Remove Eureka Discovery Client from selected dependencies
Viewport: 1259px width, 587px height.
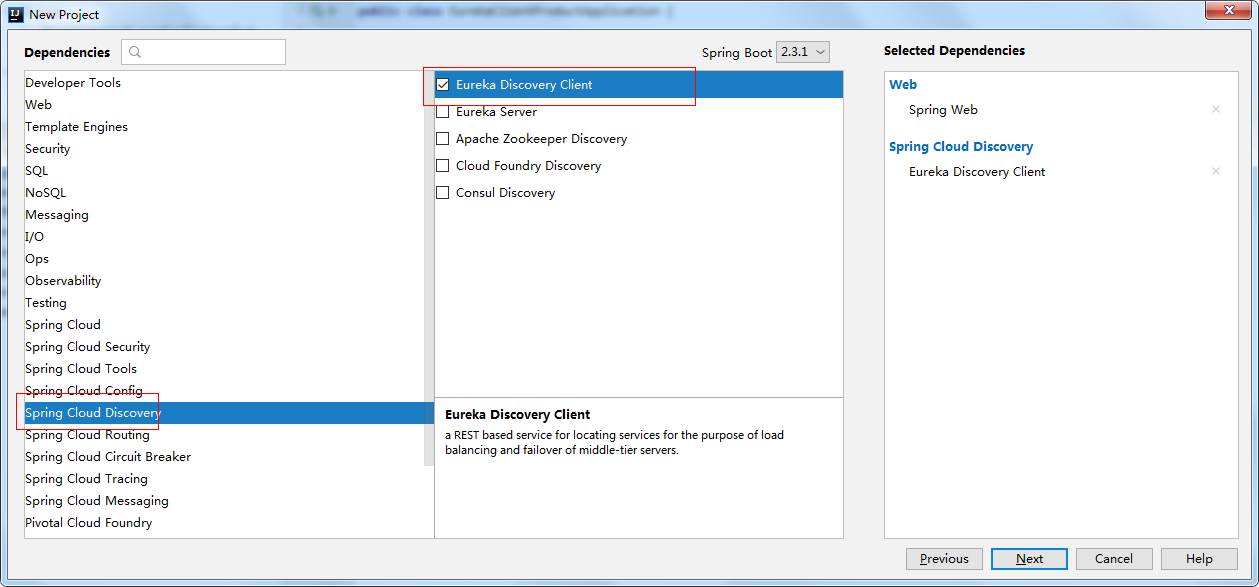click(x=1216, y=171)
